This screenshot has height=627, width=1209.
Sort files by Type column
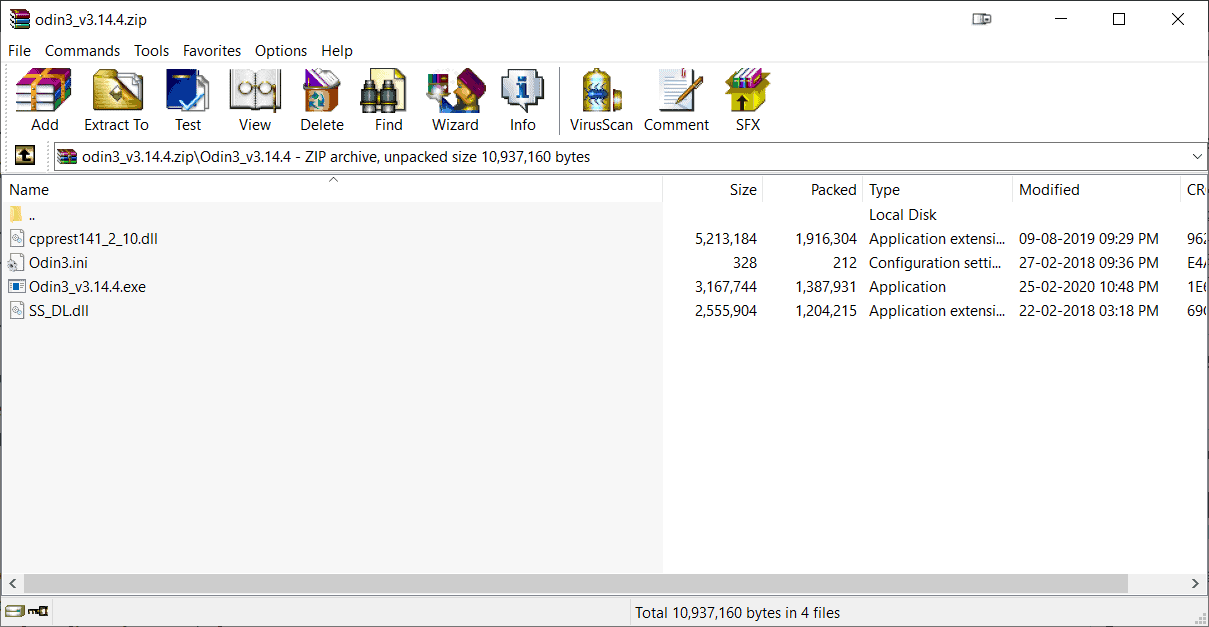pyautogui.click(x=938, y=189)
